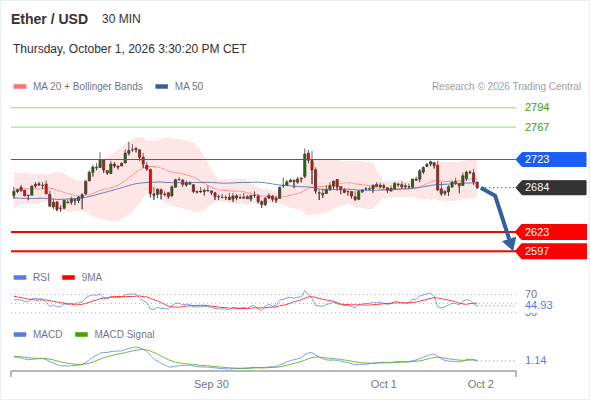Viewport: 590px width, 400px height.
Task: Click the red 2623 support price tag
Action: pos(551,232)
